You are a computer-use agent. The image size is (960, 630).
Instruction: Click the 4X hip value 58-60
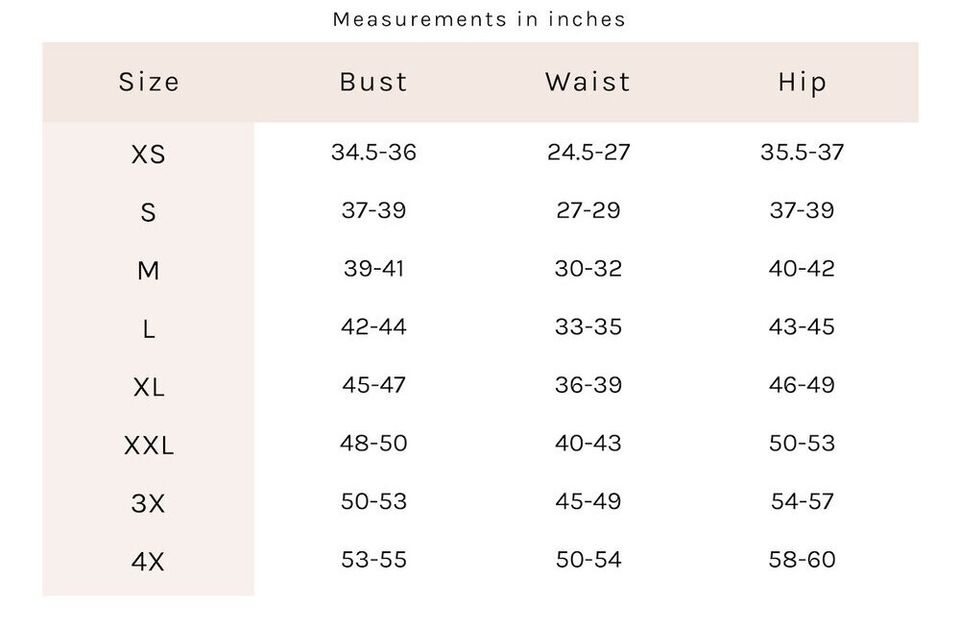pos(802,559)
